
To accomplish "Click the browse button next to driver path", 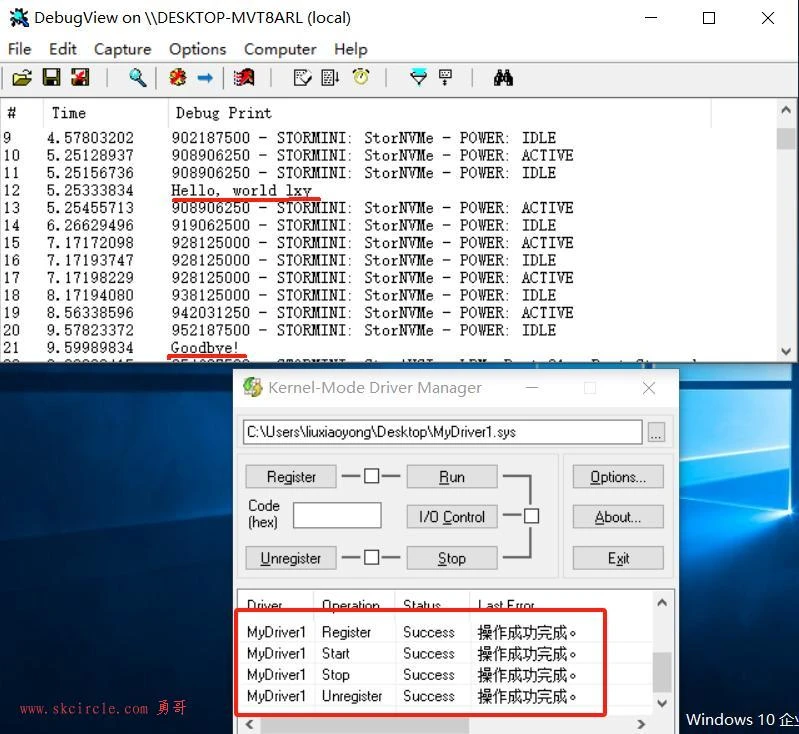I will pos(655,432).
